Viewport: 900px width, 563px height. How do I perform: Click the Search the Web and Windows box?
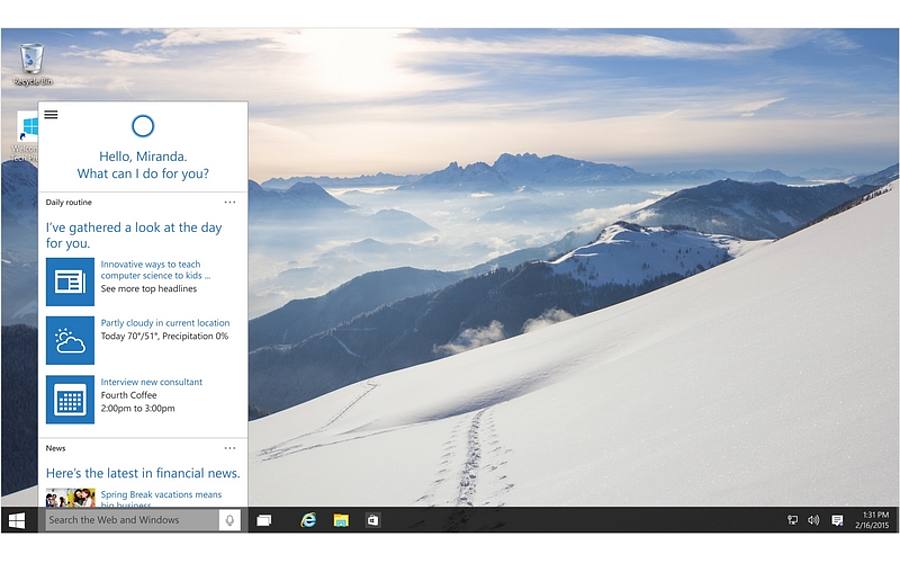tap(132, 520)
